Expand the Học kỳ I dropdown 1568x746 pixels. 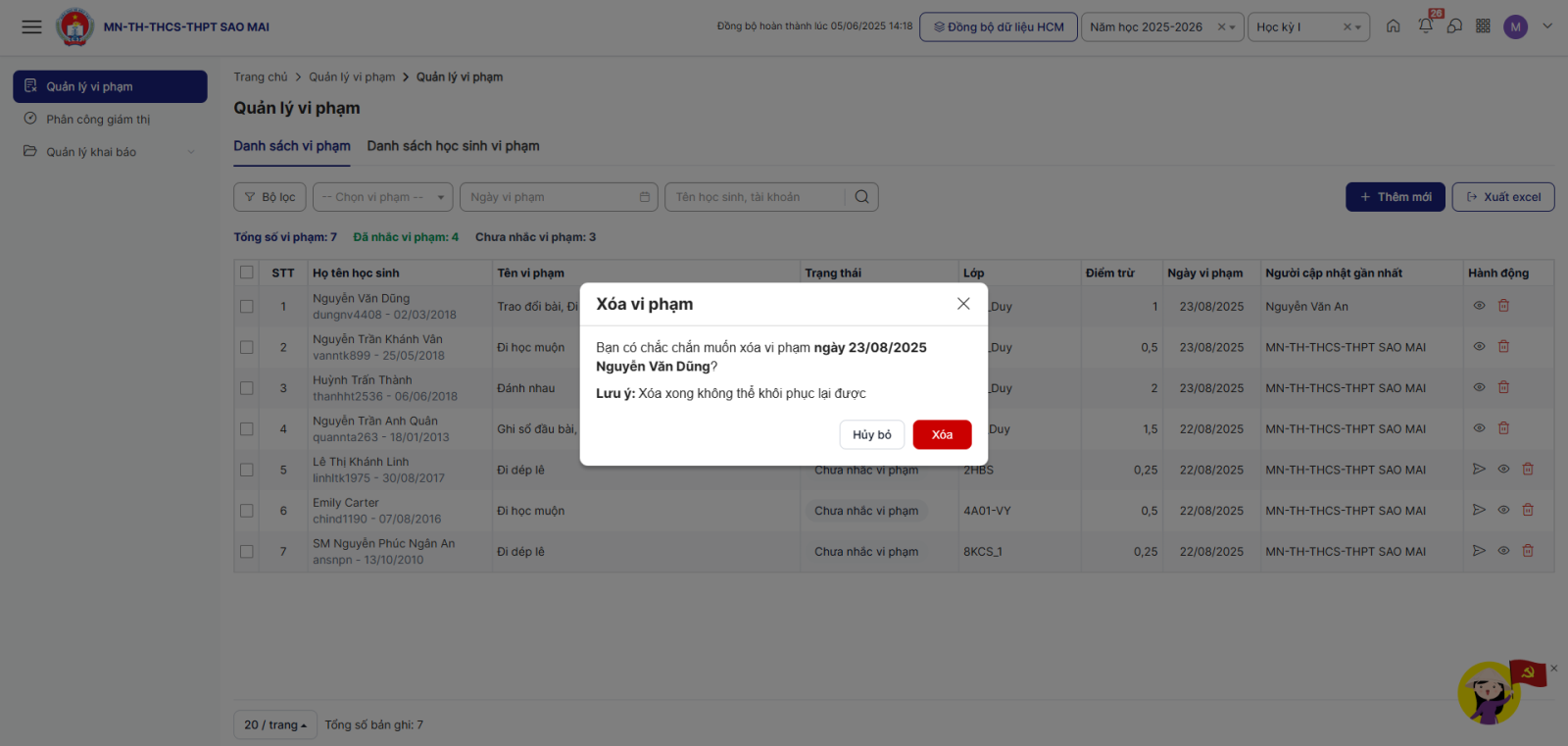[x=1307, y=27]
